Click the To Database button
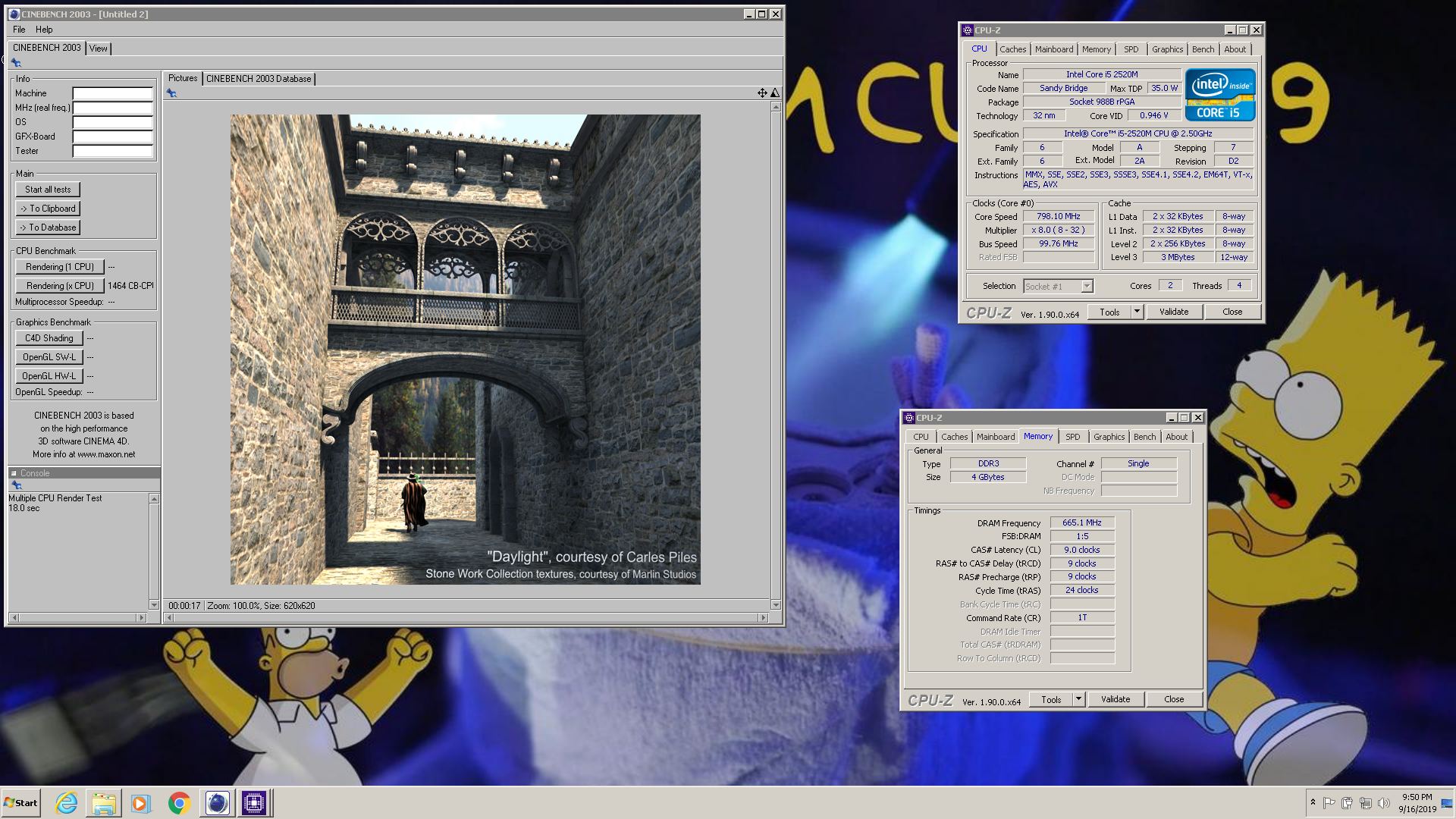This screenshot has width=1456, height=819. 48,227
